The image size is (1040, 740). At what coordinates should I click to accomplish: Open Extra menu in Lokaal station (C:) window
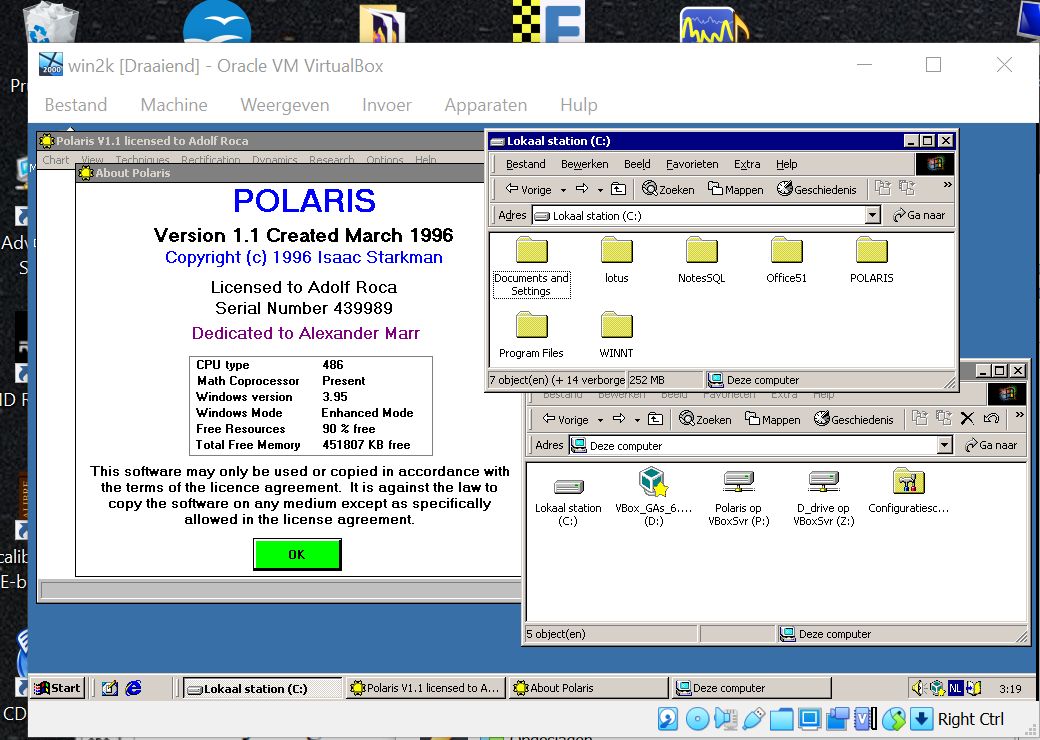pyautogui.click(x=747, y=164)
